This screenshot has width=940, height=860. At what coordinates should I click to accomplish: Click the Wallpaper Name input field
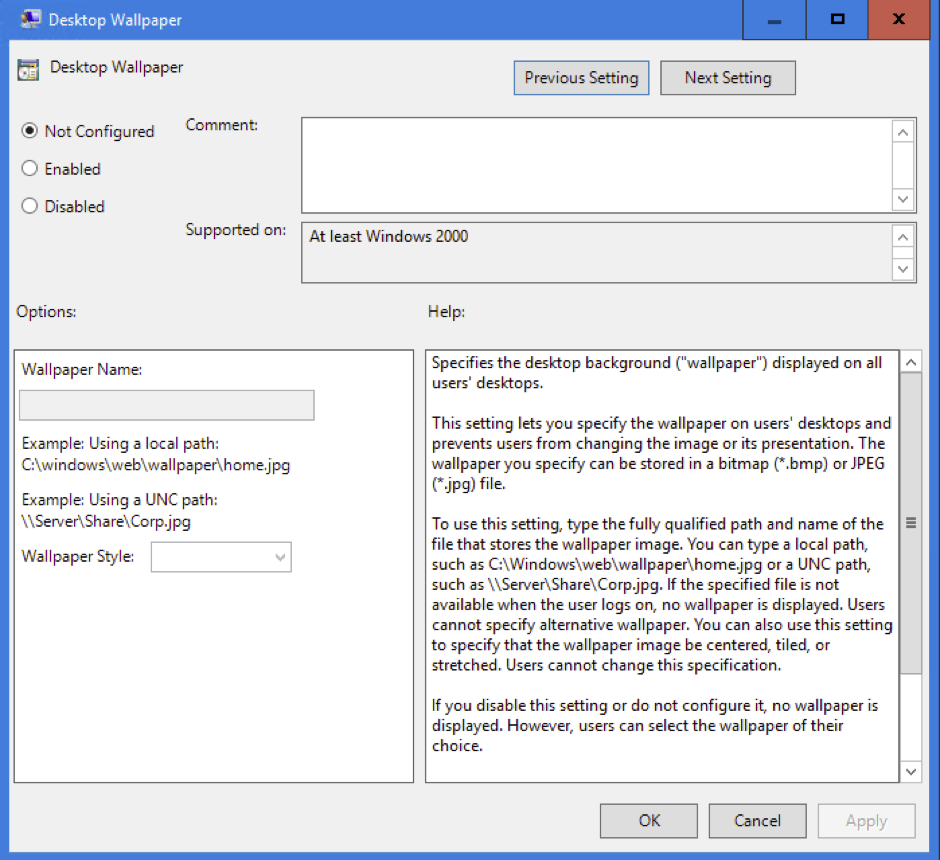tap(167, 405)
